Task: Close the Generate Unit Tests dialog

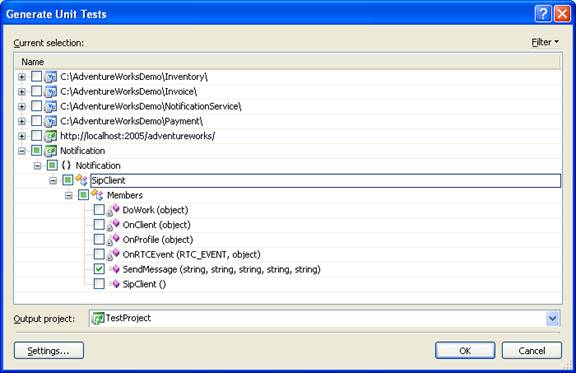Action: tap(562, 14)
